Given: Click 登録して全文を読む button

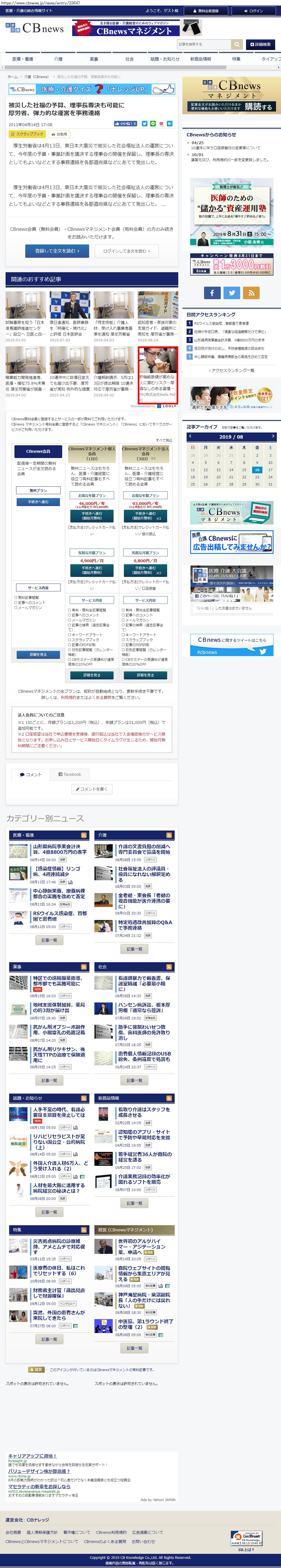Looking at the screenshot, I should (57, 250).
